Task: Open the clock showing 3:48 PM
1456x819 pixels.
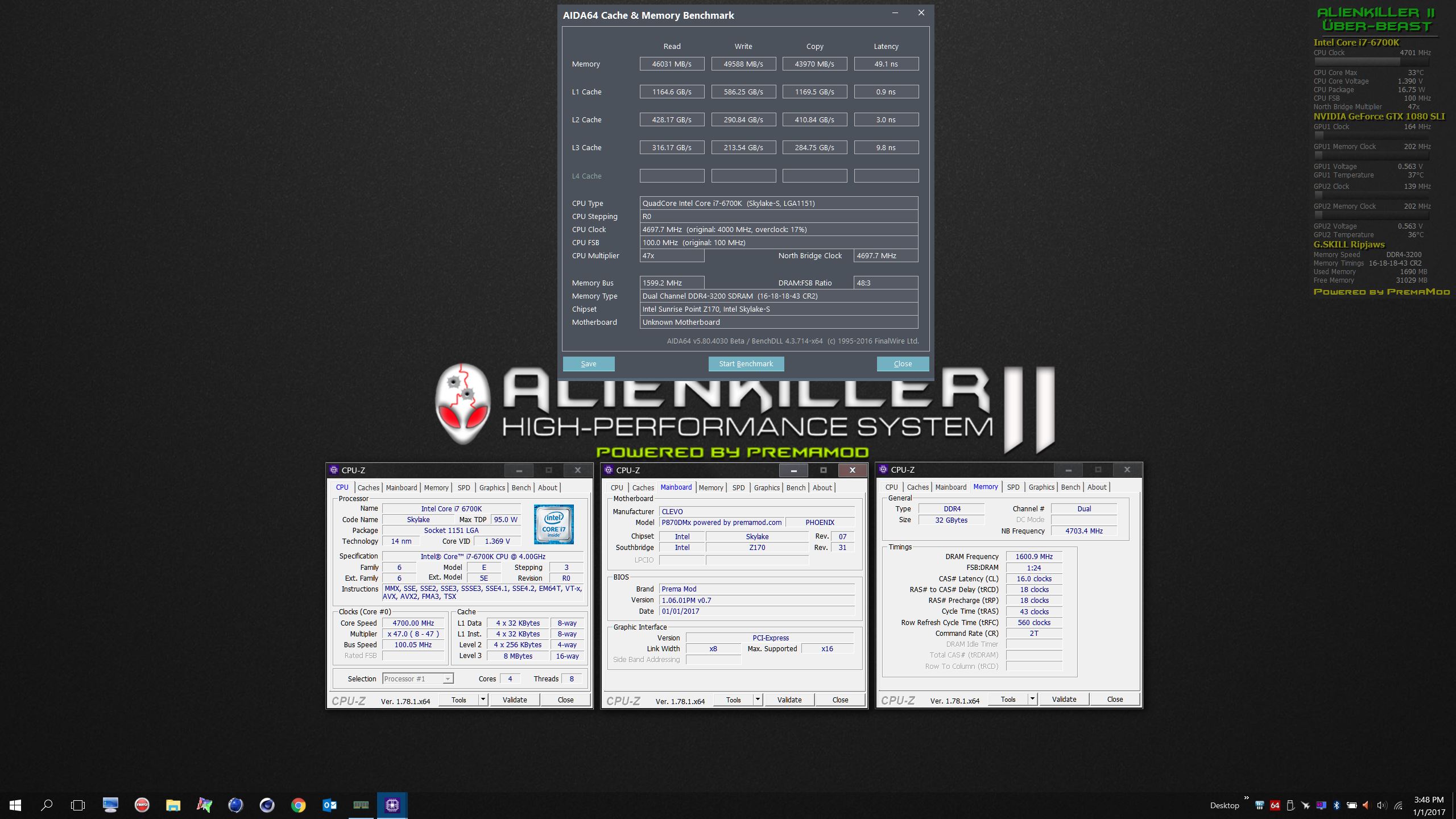Action: [1429, 805]
